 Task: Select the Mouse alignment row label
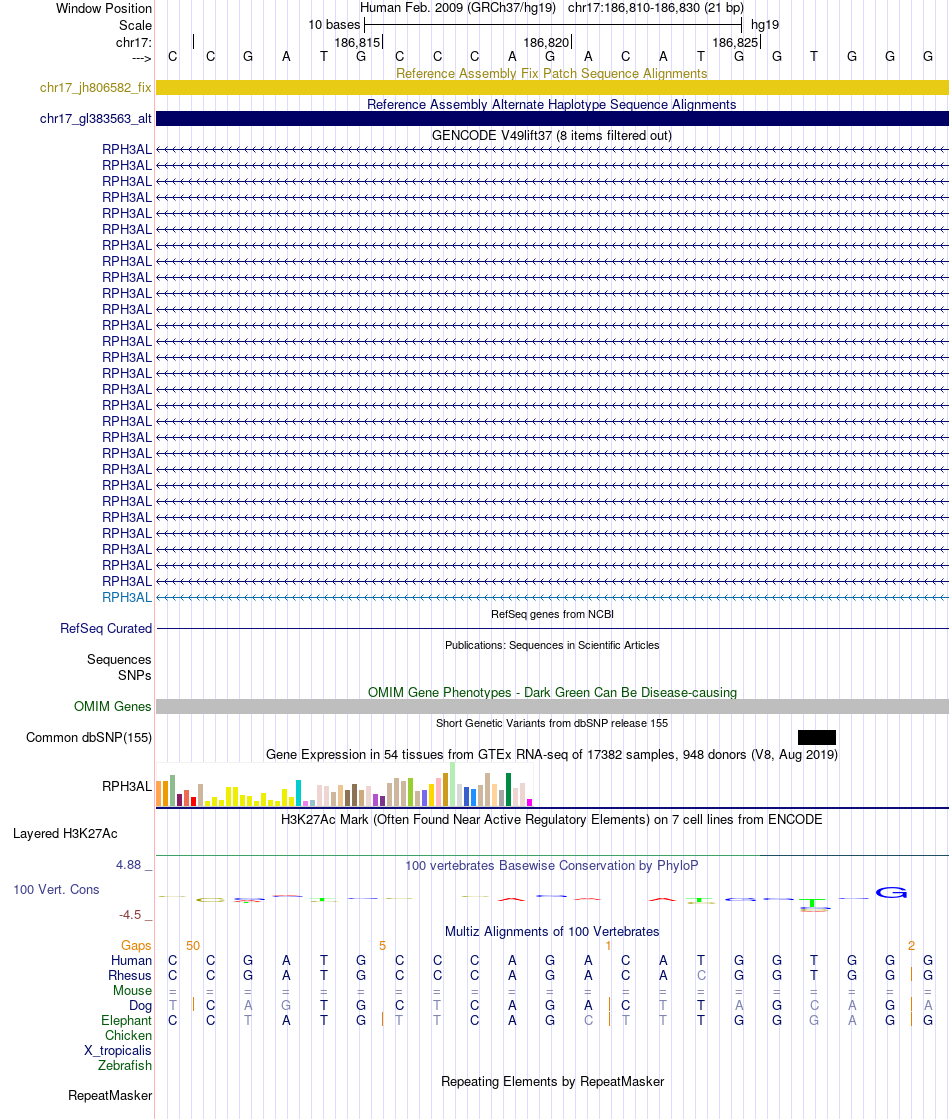point(132,991)
